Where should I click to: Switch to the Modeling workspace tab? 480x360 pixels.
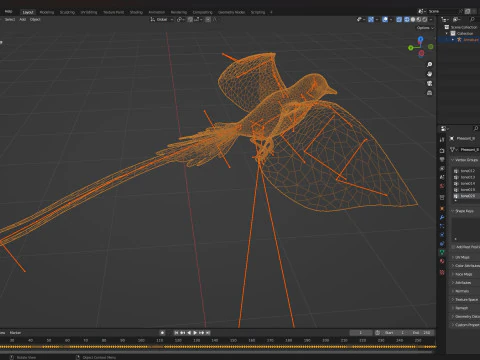tap(47, 12)
